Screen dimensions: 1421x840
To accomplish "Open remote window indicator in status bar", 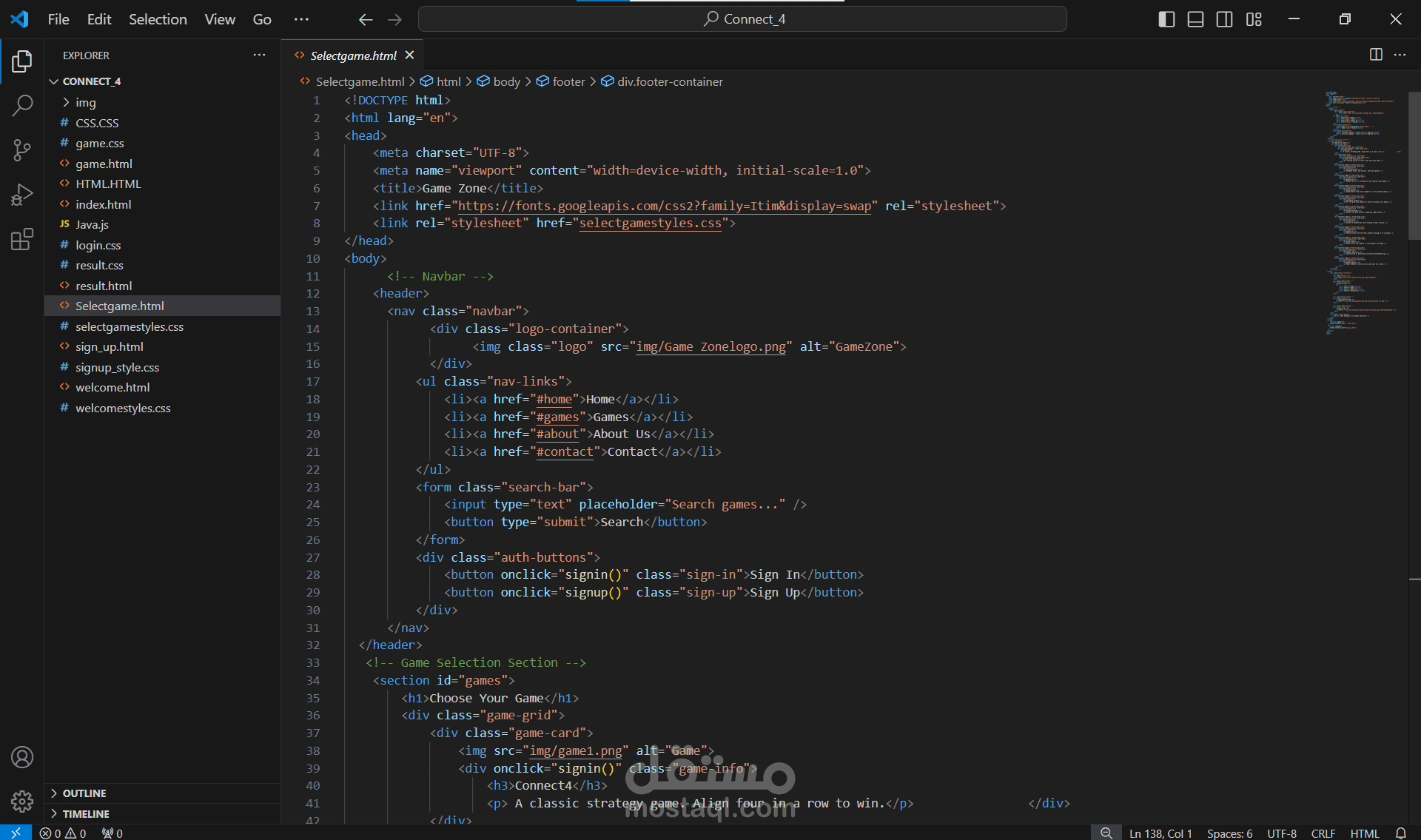I will point(16,833).
